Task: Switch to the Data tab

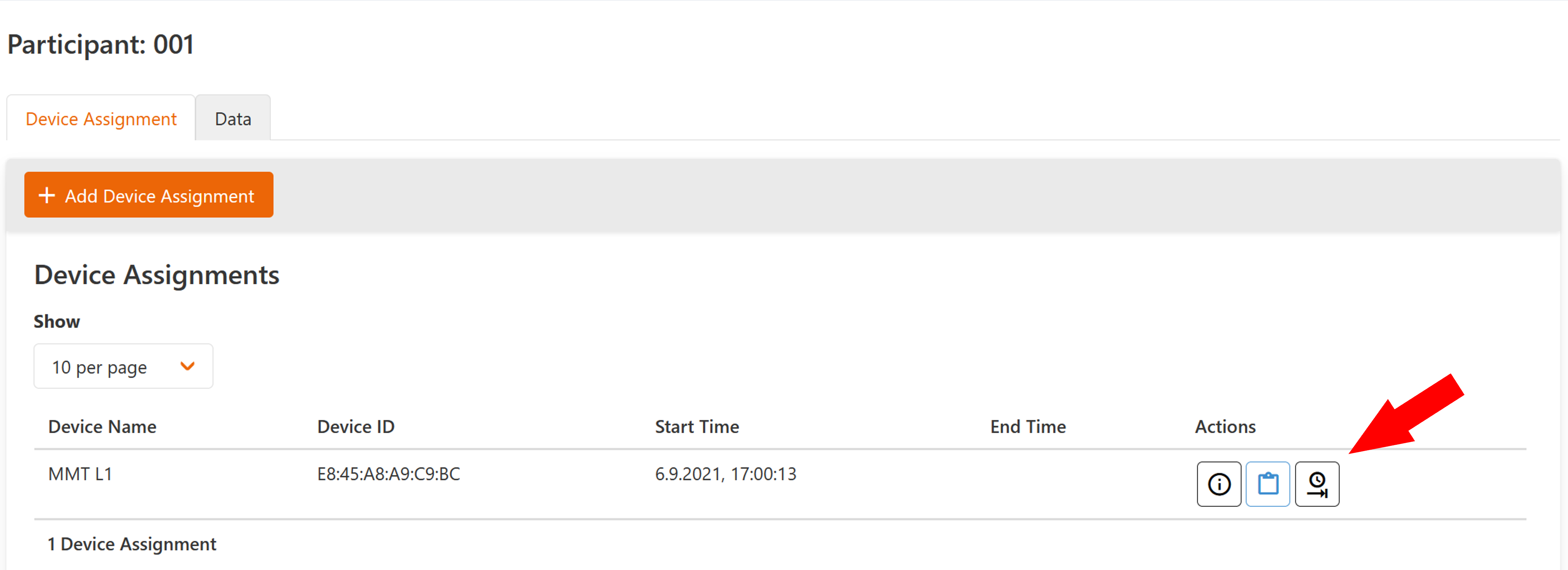Action: (x=232, y=119)
